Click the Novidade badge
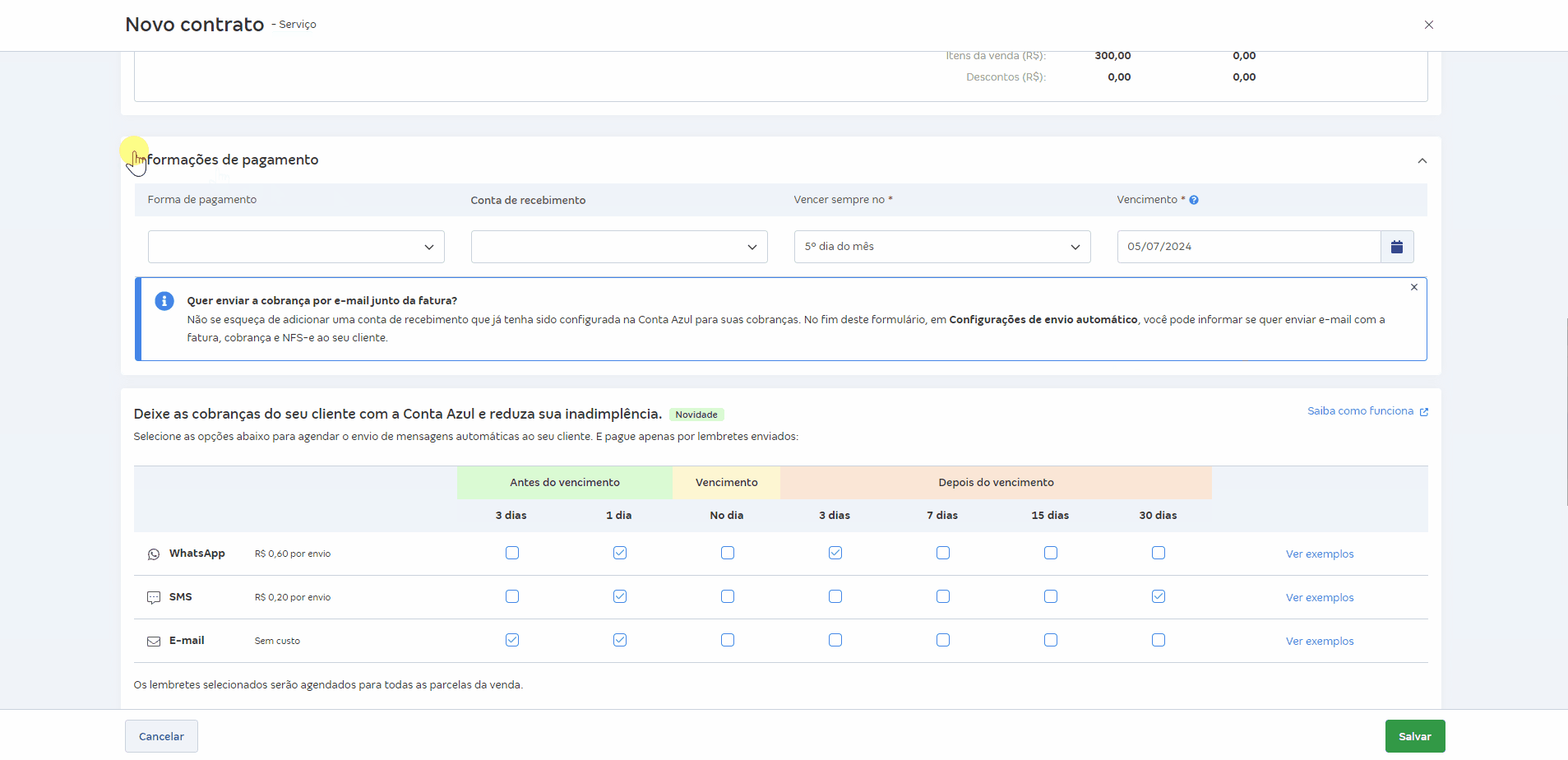Viewport: 1568px width, 760px height. (x=696, y=415)
